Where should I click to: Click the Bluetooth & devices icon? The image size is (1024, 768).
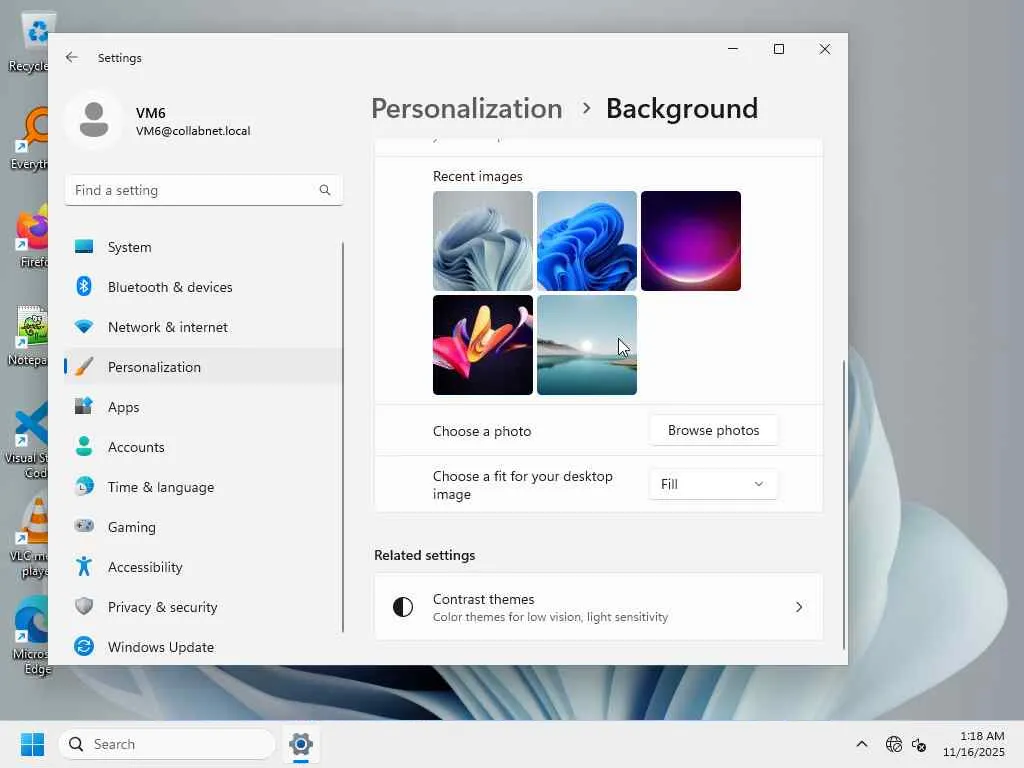[84, 287]
